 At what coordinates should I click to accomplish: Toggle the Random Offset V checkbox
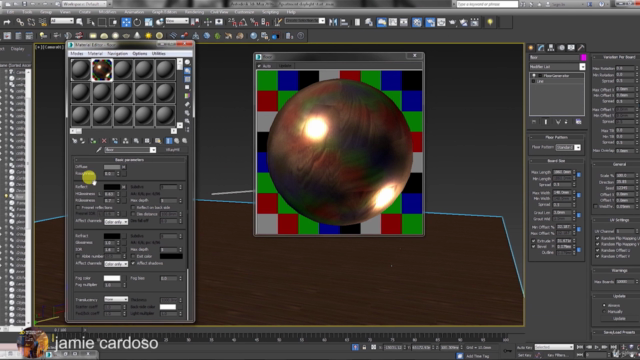tap(598, 256)
